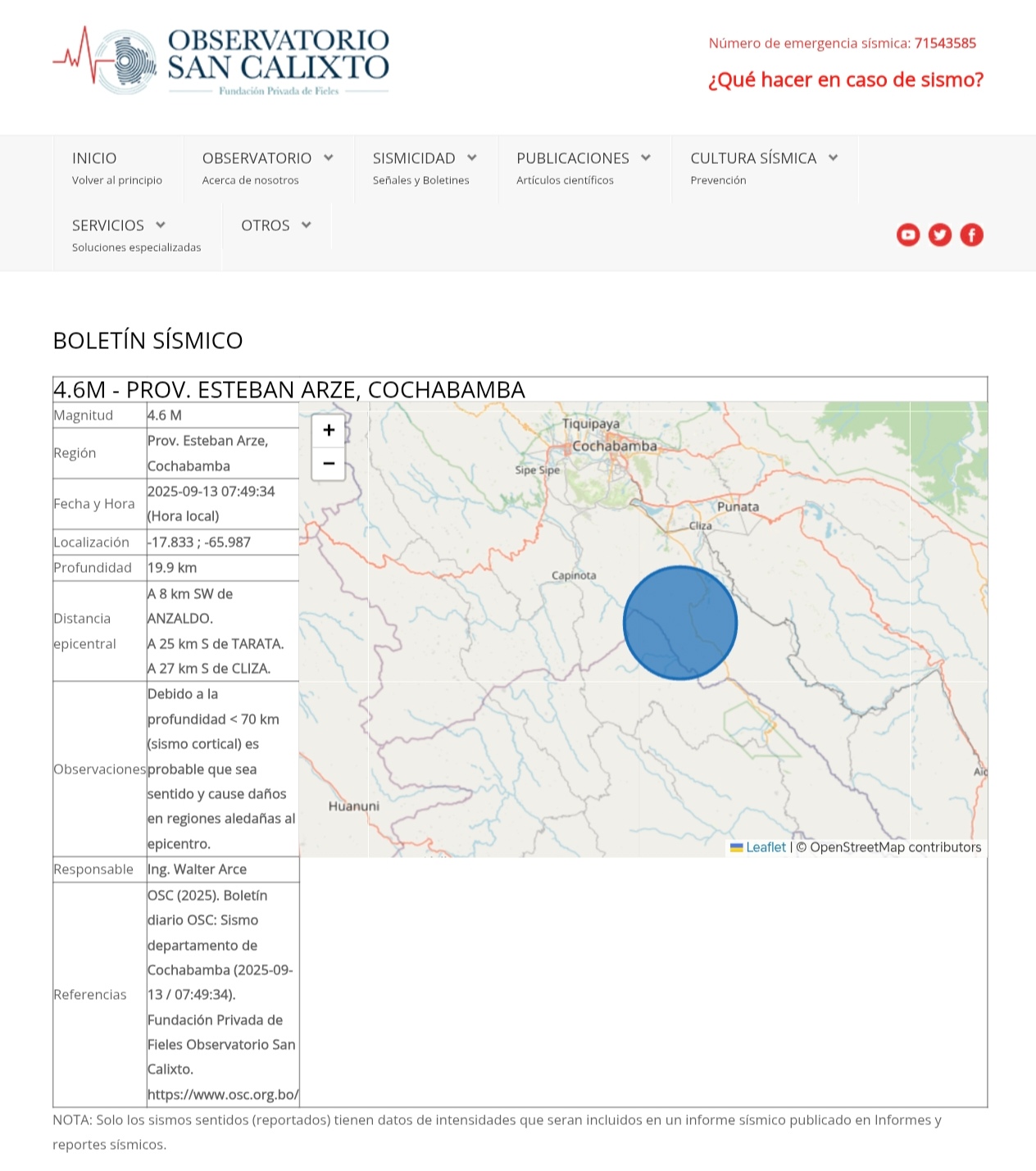Viewport: 1036px width, 1171px height.
Task: Click the https://www.osc.org.bo/ reference text
Action: point(223,1095)
